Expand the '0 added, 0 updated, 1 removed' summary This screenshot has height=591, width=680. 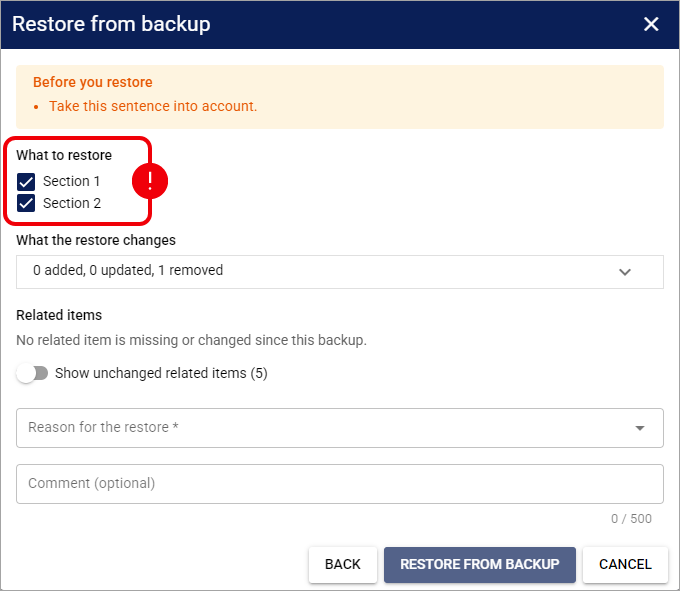[340, 272]
